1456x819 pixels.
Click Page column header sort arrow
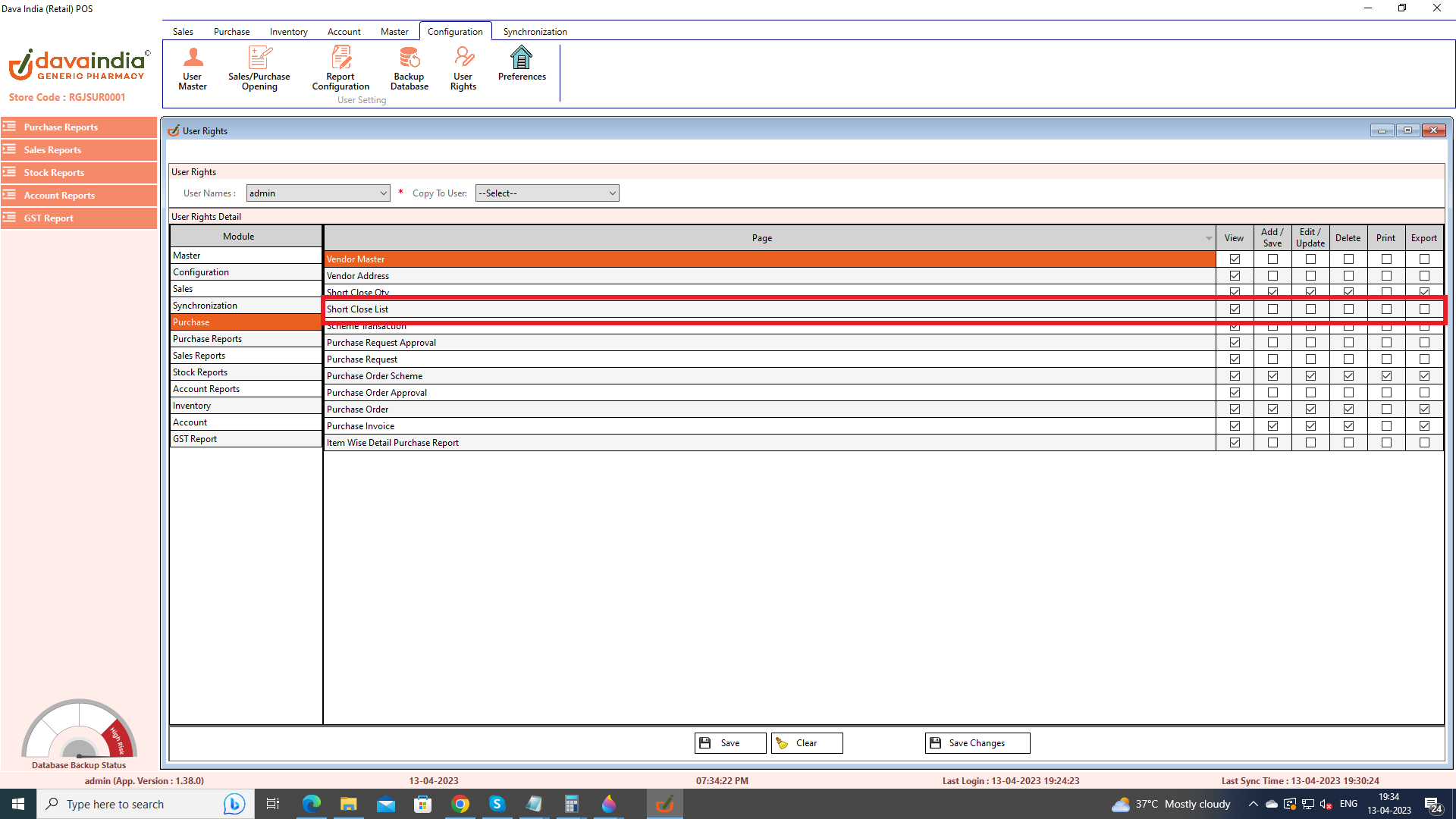[x=1209, y=238]
